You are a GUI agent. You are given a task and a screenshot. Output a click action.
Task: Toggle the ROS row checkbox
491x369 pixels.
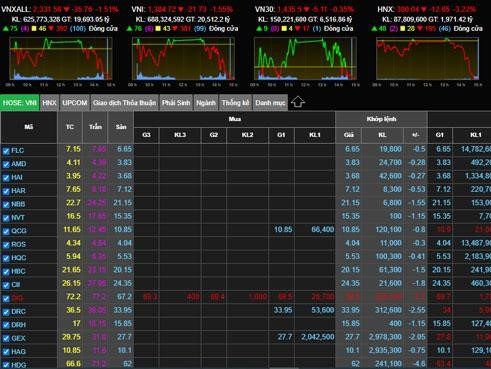click(6, 245)
